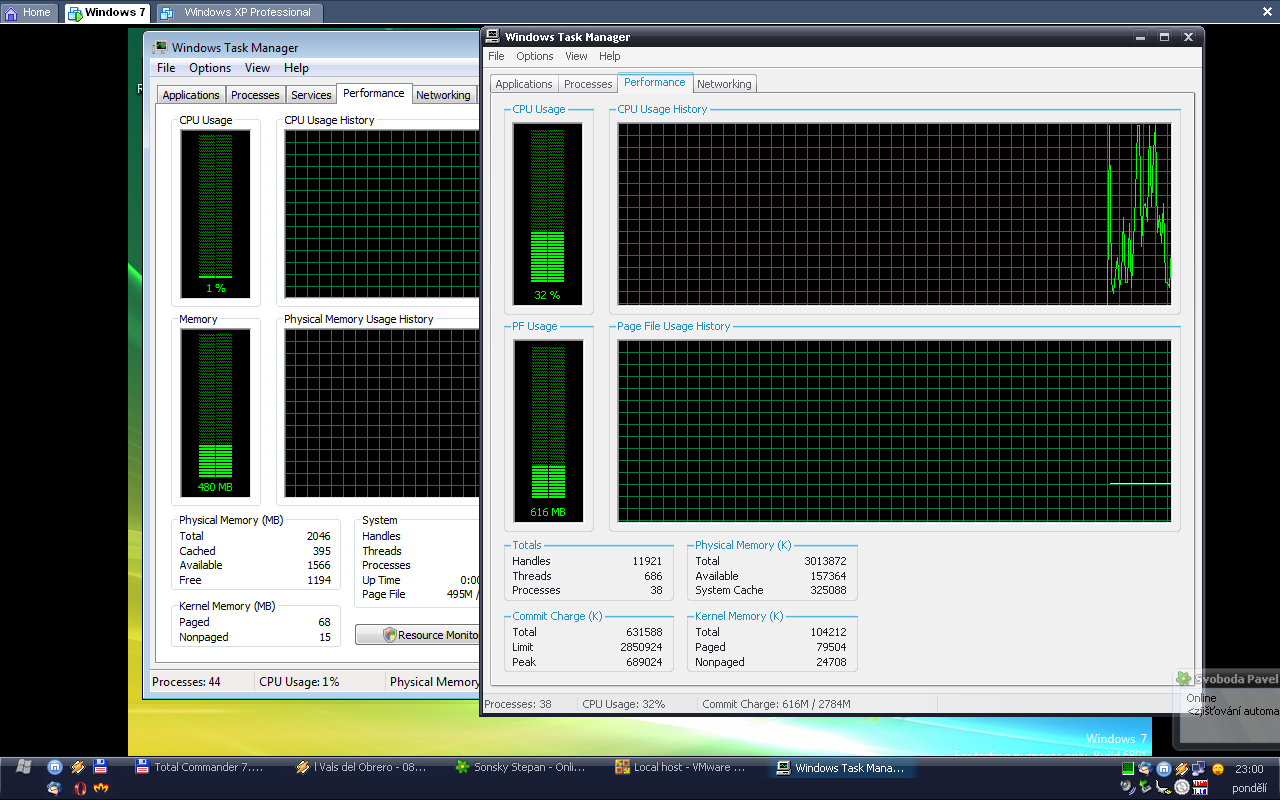Click the Physical Memory Total value 3013872
This screenshot has height=800, width=1280.
pyautogui.click(x=825, y=561)
